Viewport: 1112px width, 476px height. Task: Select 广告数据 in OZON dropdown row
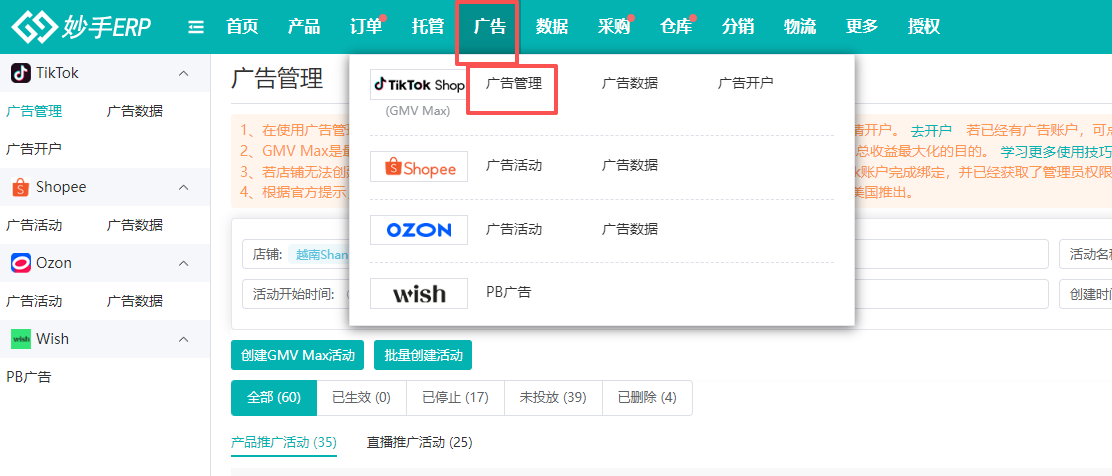click(x=630, y=229)
